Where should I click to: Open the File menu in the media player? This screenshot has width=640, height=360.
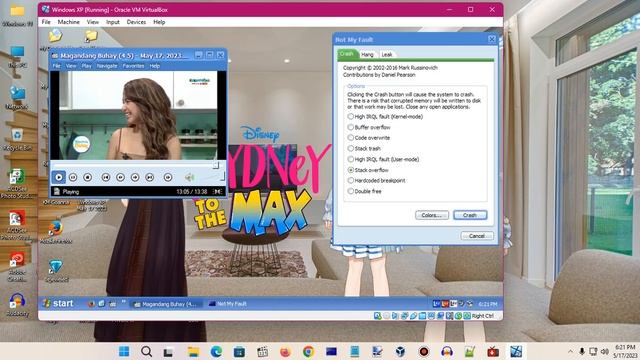point(56,66)
